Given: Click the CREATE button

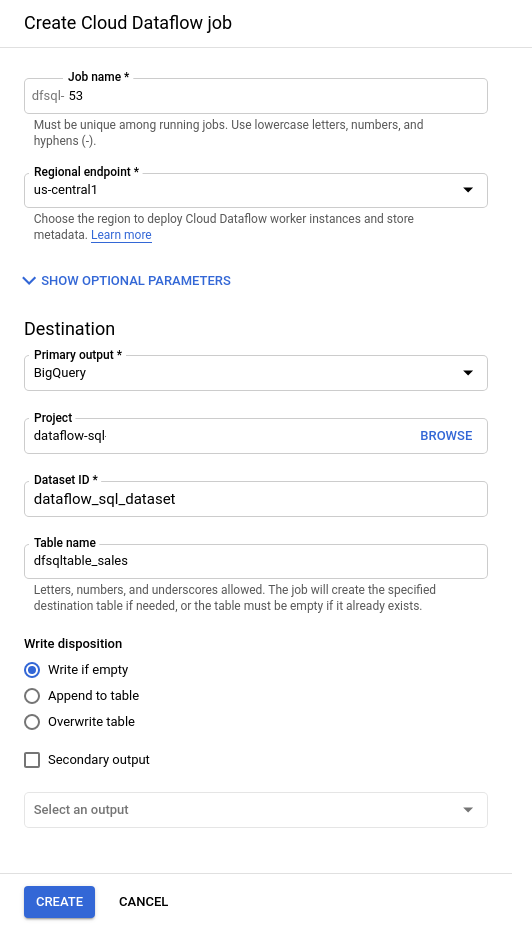Looking at the screenshot, I should [x=59, y=902].
